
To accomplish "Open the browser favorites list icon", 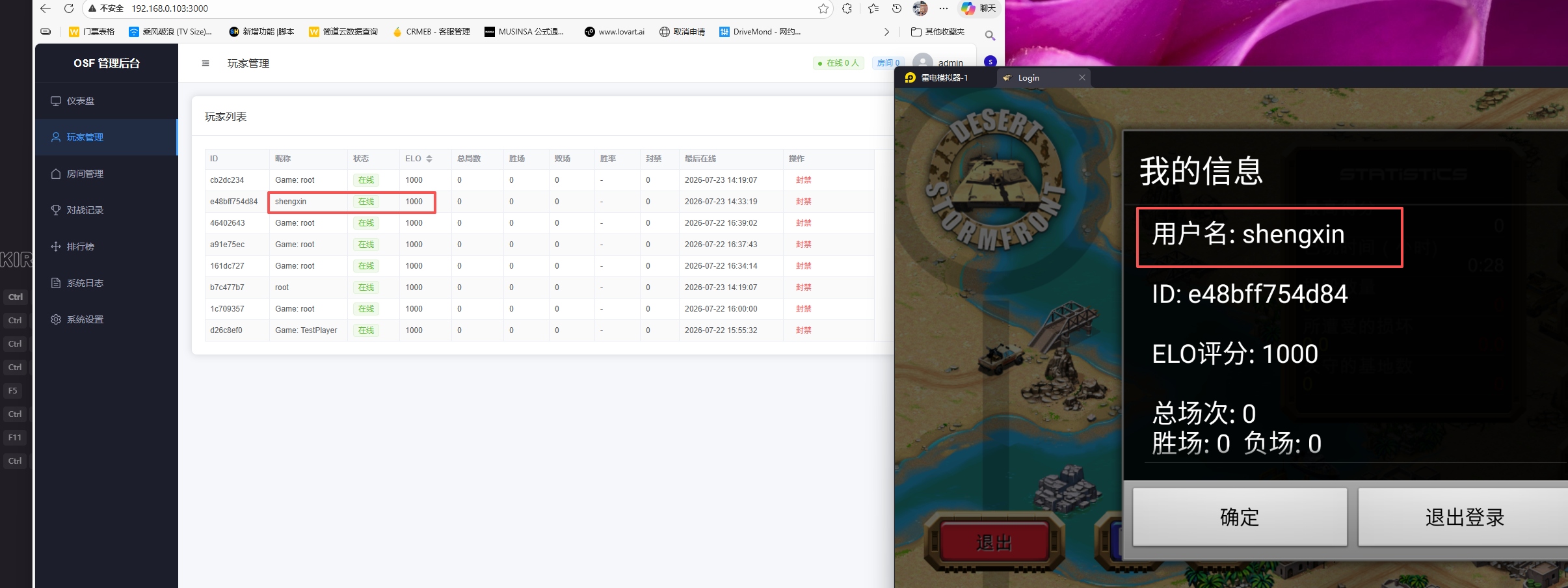I will [873, 8].
